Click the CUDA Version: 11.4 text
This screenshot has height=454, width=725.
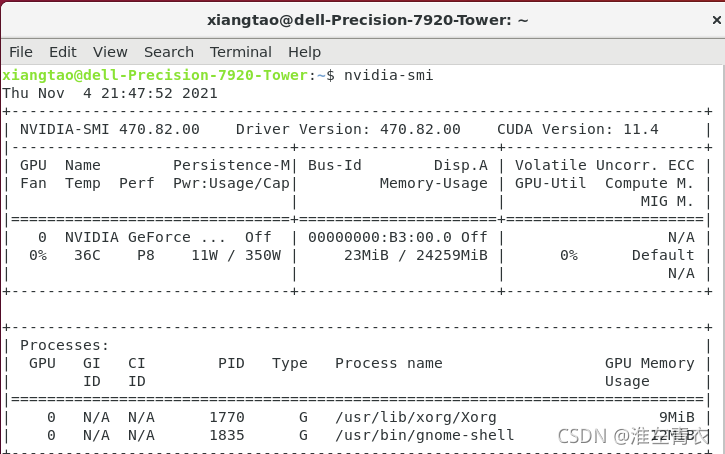tap(578, 129)
